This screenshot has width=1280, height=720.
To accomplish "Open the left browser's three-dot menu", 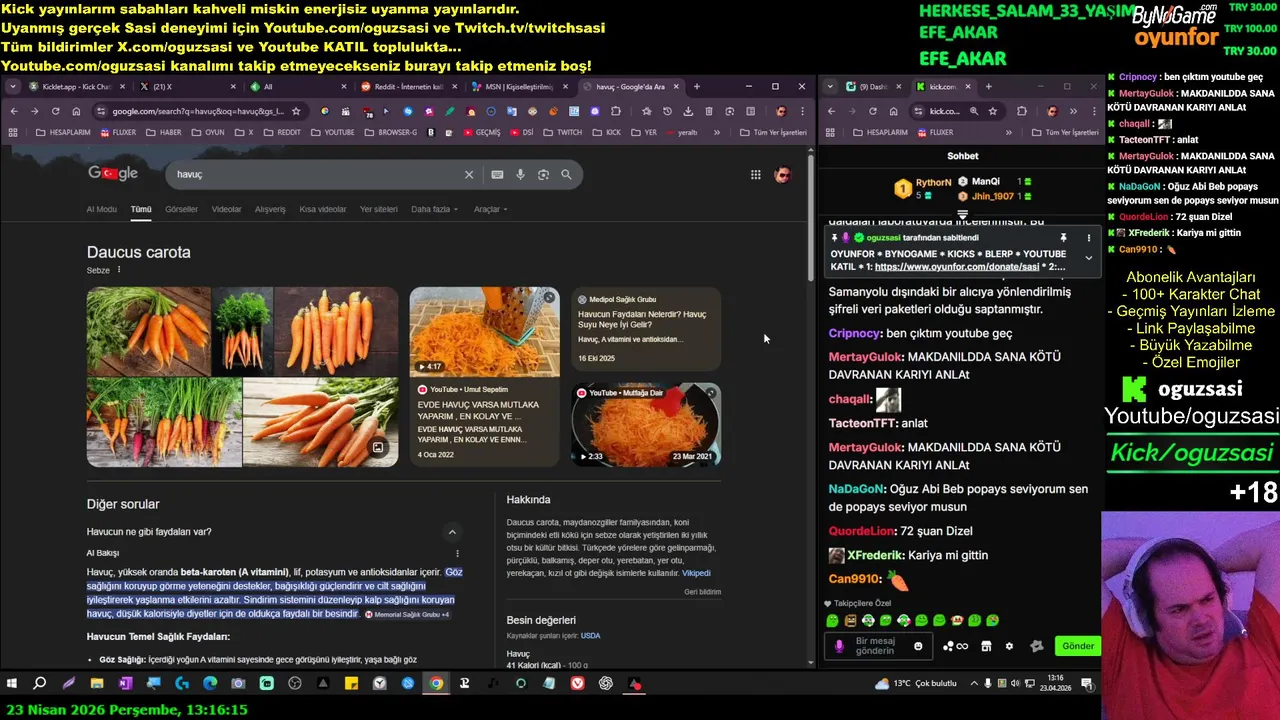I will click(802, 111).
